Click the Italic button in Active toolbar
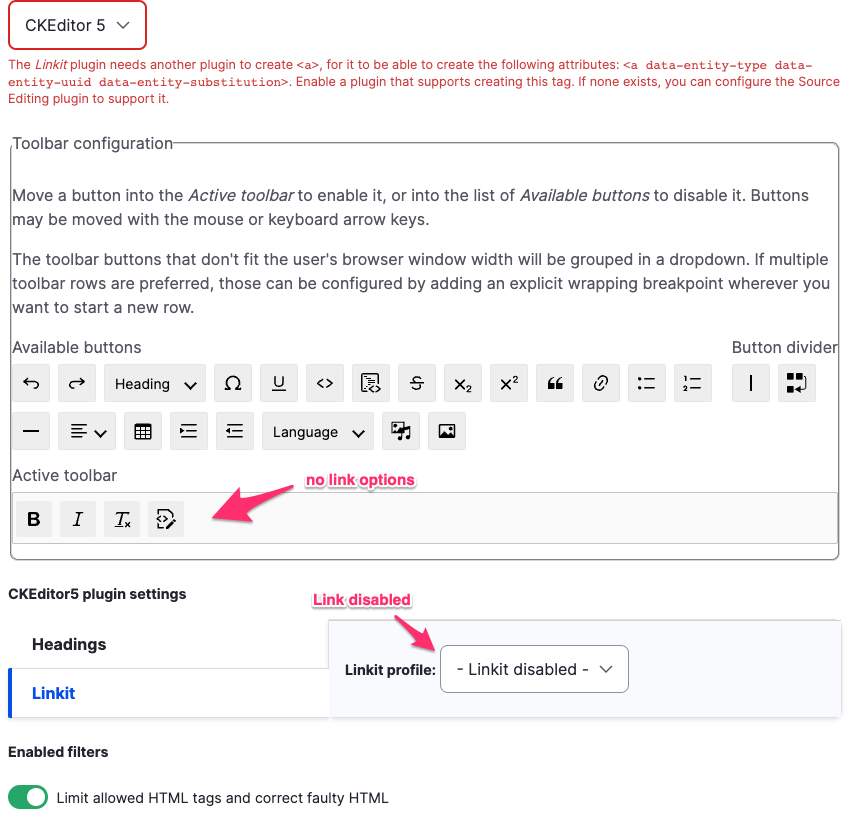Image resolution: width=848 pixels, height=827 pixels. (x=78, y=519)
